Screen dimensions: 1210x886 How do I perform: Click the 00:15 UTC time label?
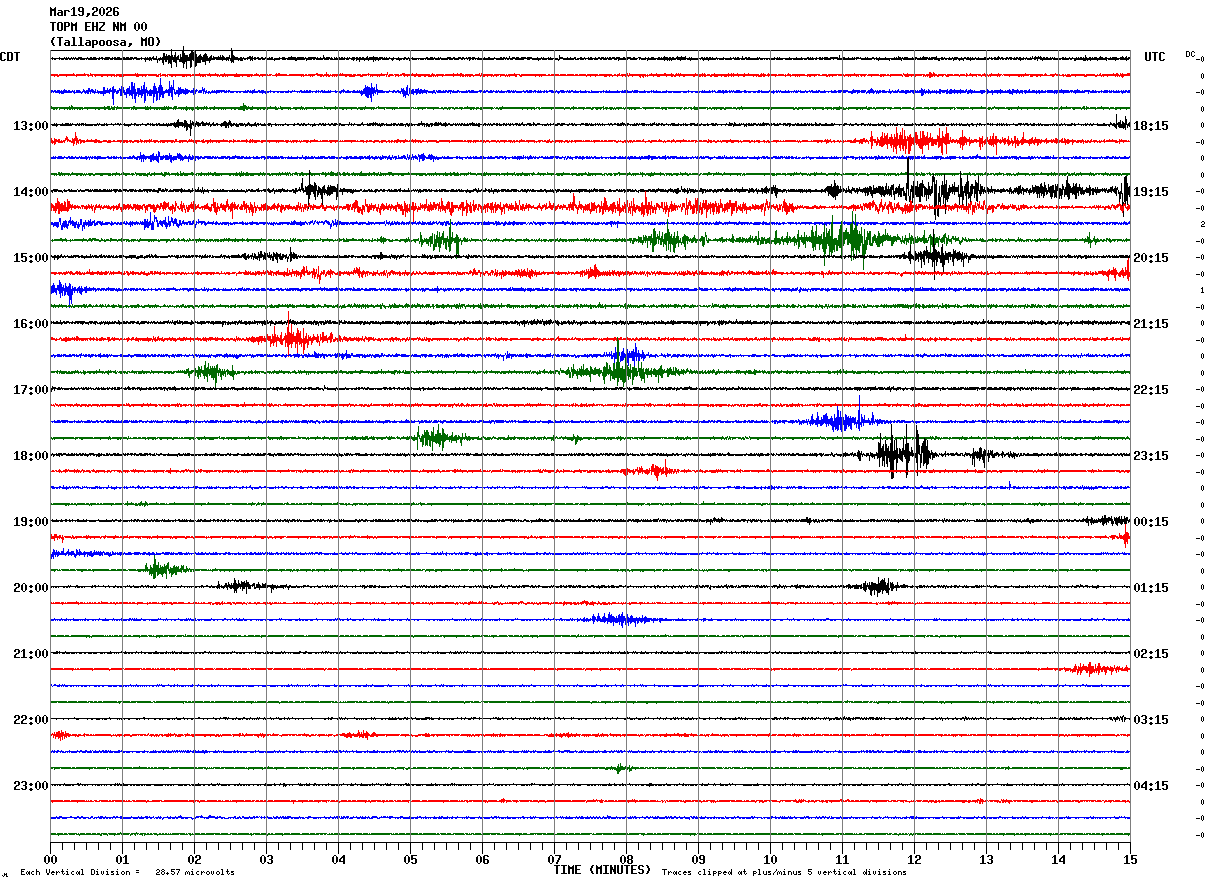[x=1151, y=522]
